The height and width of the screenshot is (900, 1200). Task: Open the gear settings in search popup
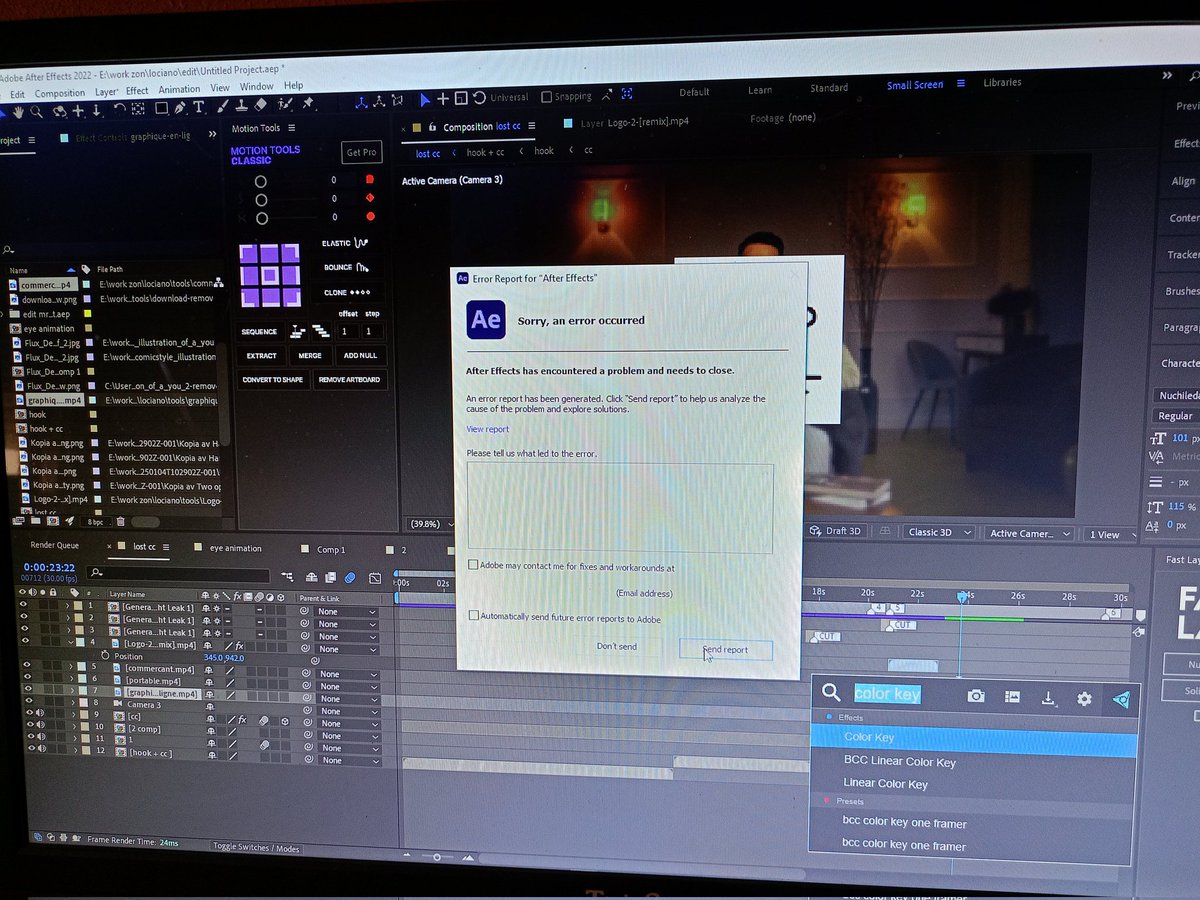coord(1084,699)
